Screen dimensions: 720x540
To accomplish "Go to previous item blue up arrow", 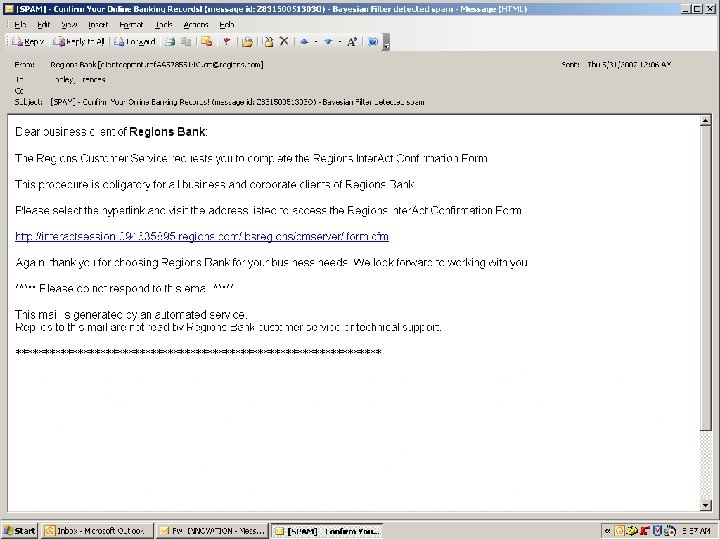I will 304,42.
